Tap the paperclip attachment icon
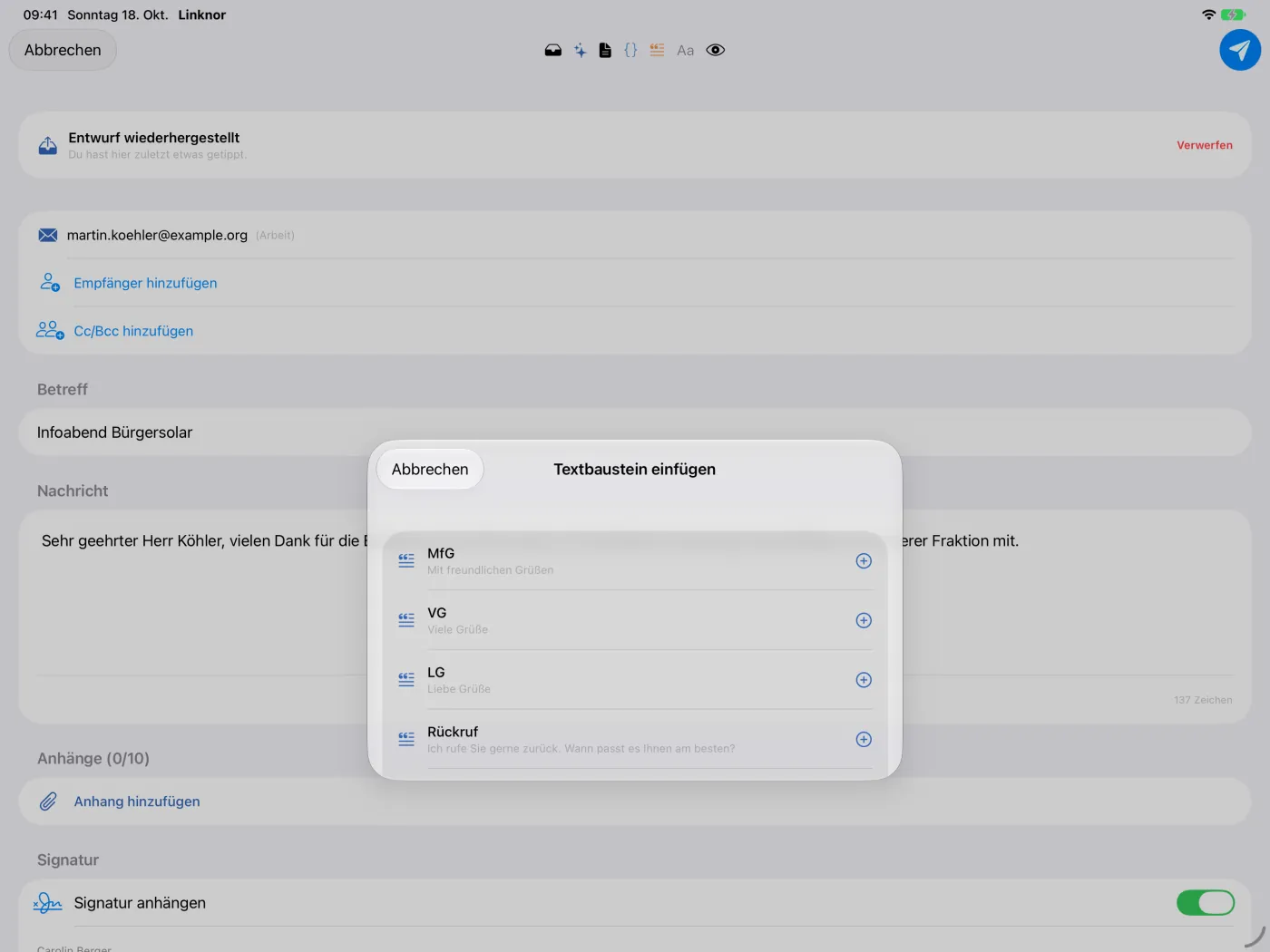1270x952 pixels. 48,801
